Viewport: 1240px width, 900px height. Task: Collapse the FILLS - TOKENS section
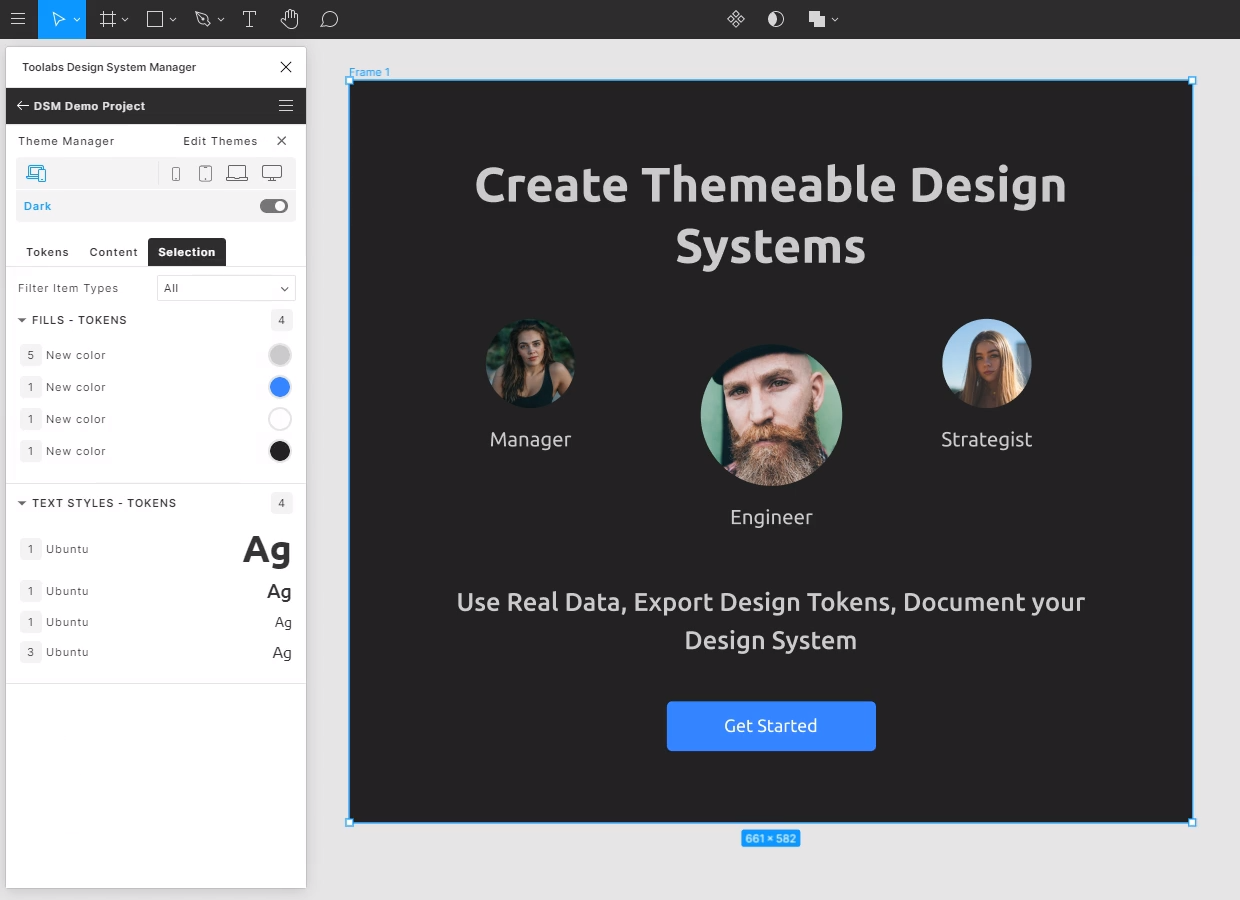[22, 320]
